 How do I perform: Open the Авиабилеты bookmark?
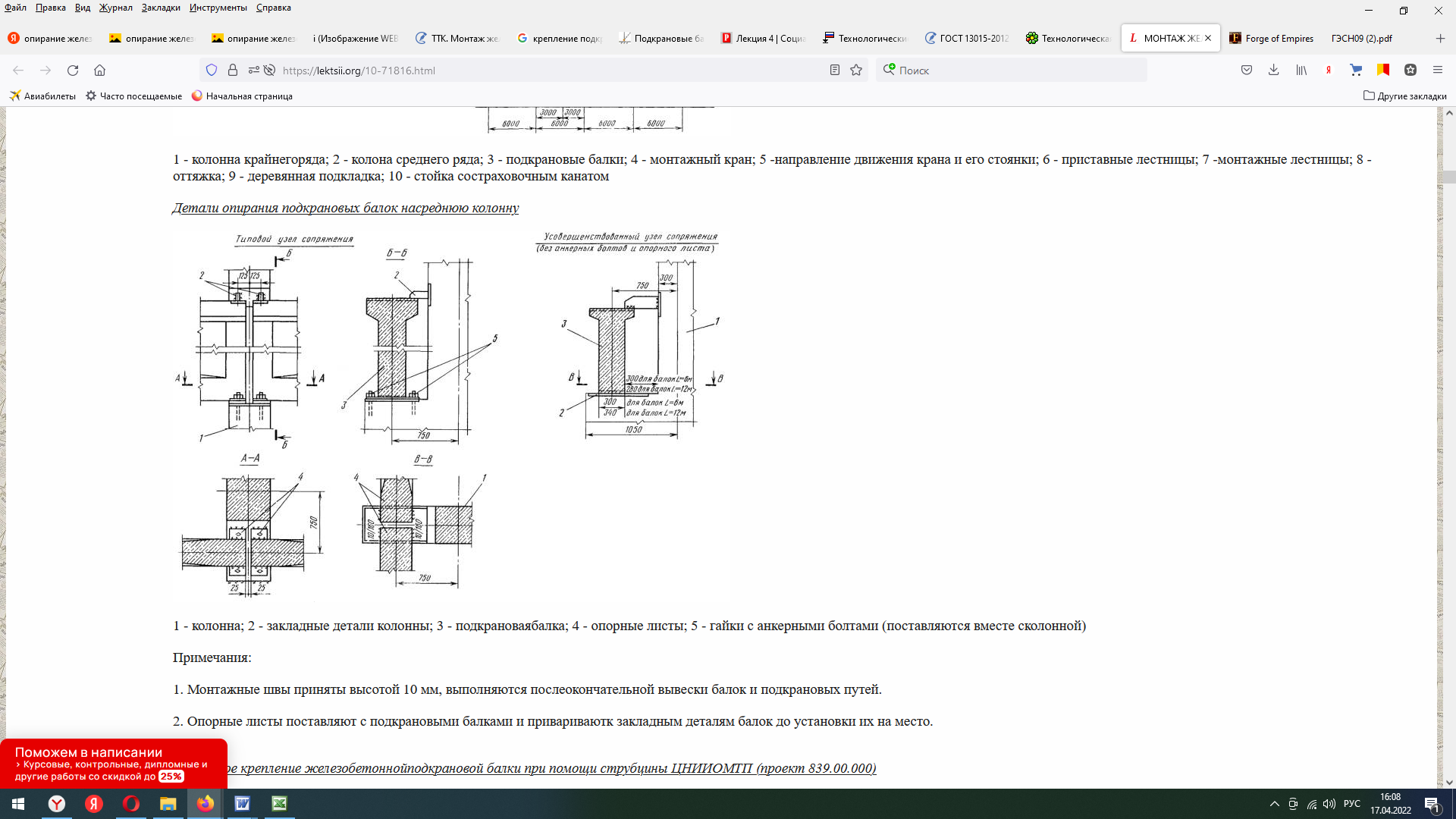click(x=42, y=96)
